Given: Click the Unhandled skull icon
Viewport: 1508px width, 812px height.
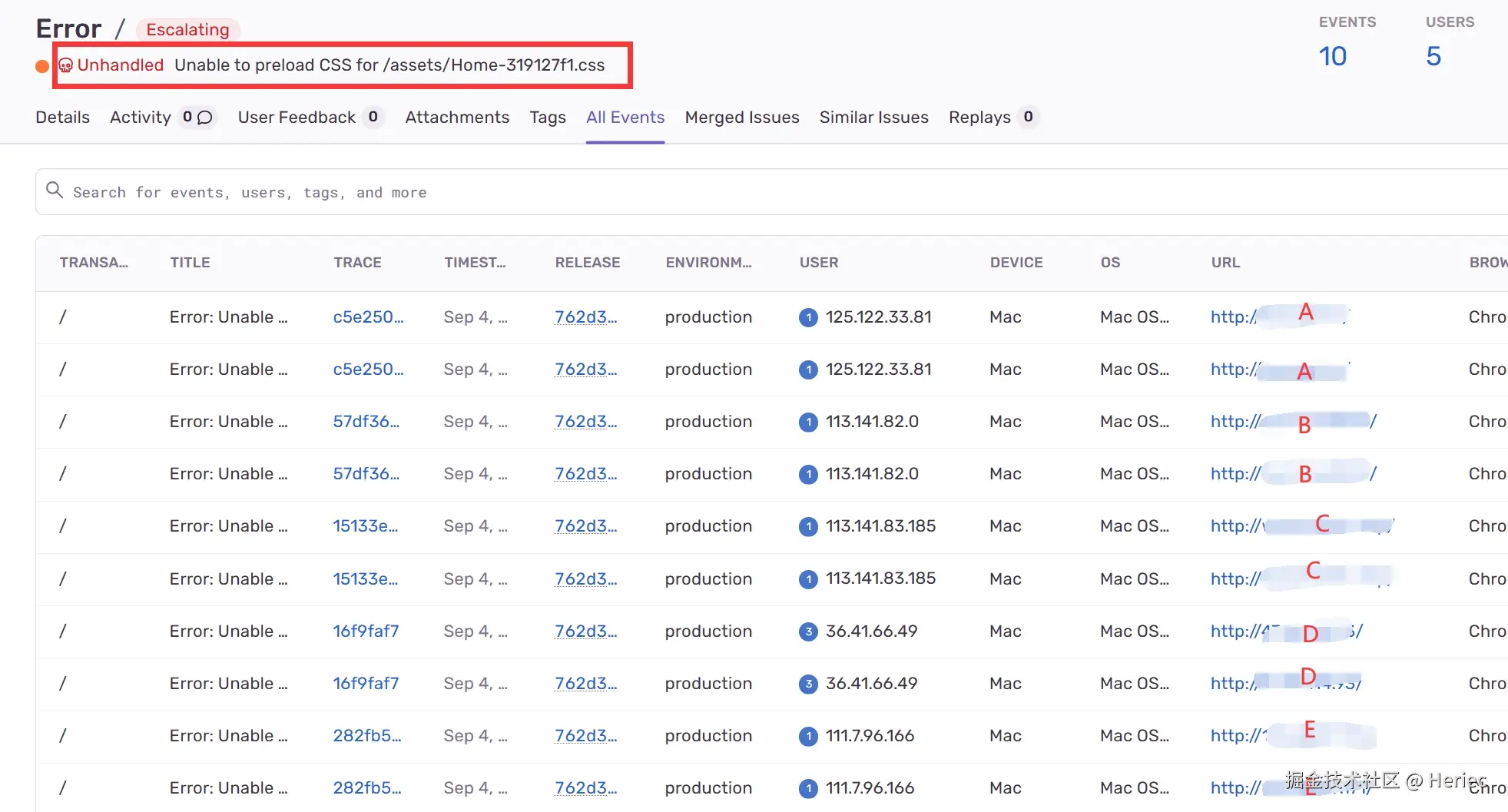Looking at the screenshot, I should point(66,65).
